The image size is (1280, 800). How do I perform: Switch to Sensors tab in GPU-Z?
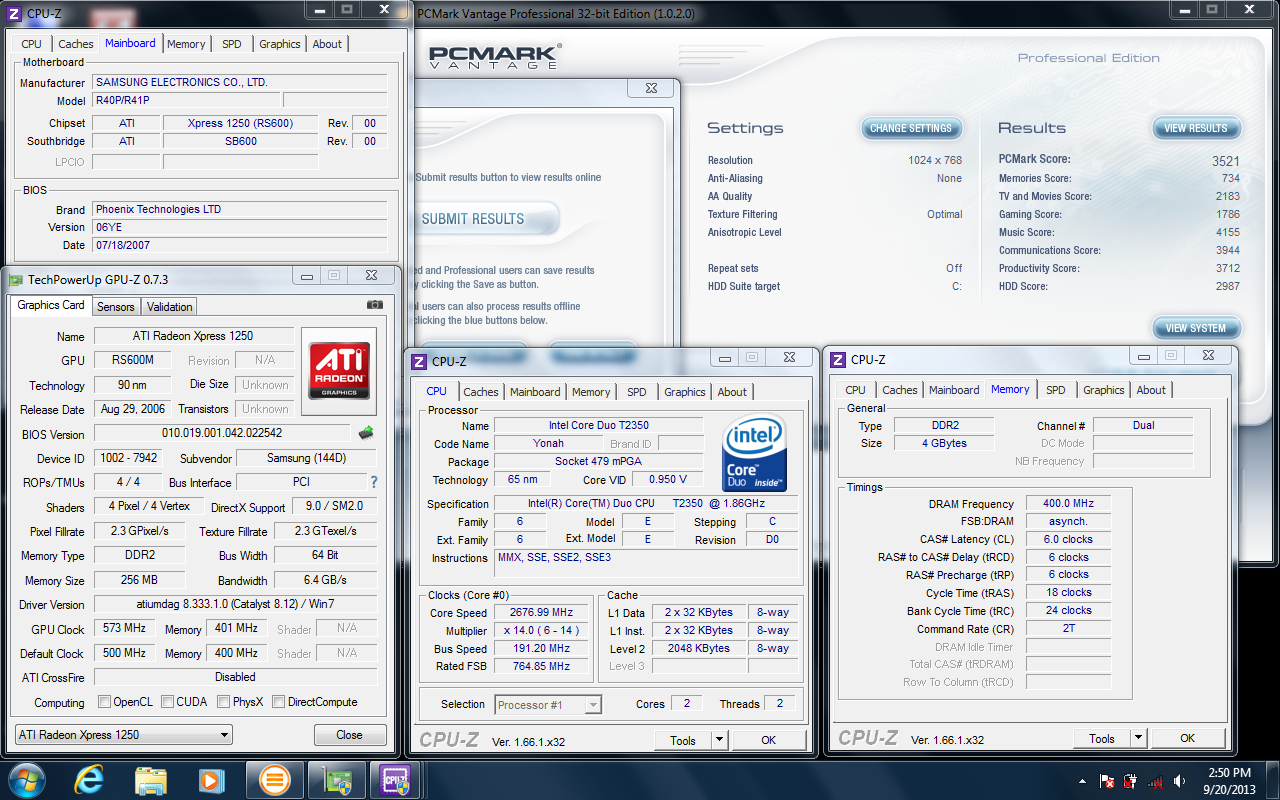[116, 307]
